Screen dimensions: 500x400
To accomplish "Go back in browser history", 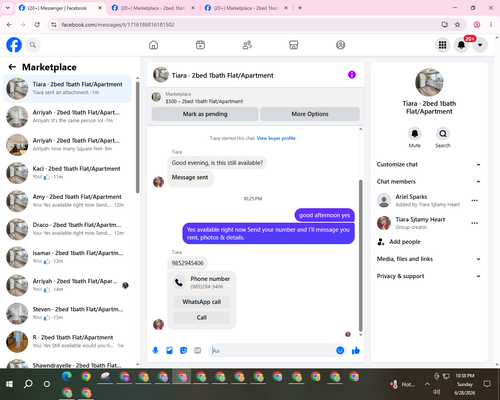I will (9, 25).
